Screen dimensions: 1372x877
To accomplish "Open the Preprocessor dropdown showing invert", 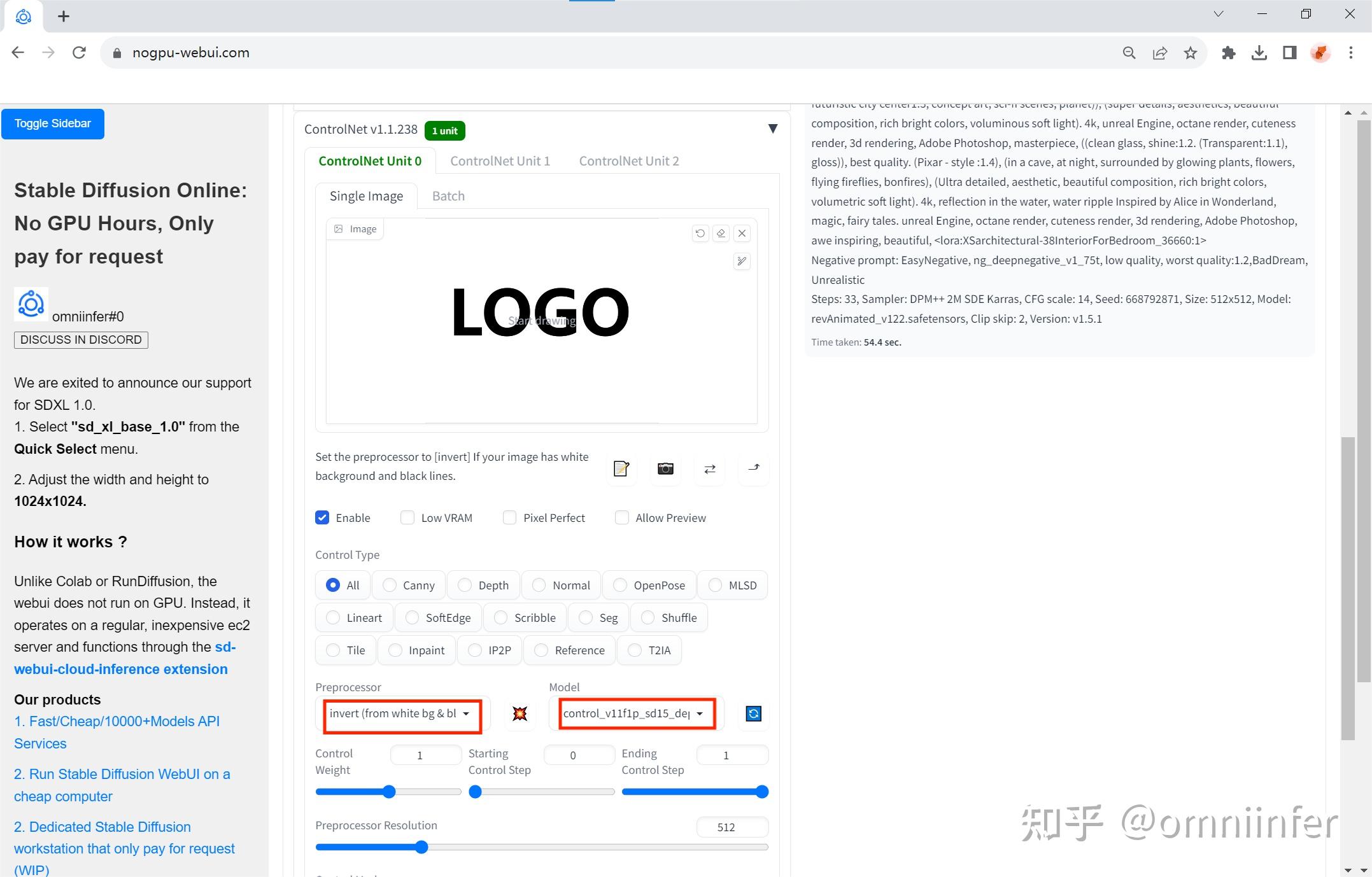I will tap(400, 713).
